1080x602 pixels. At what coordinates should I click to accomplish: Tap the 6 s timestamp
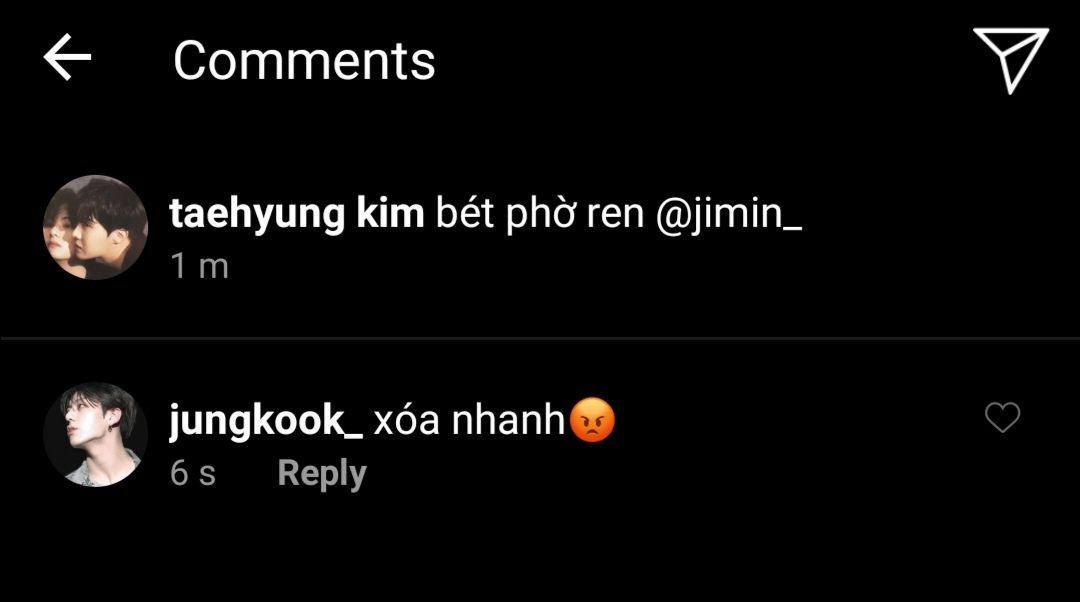[193, 473]
